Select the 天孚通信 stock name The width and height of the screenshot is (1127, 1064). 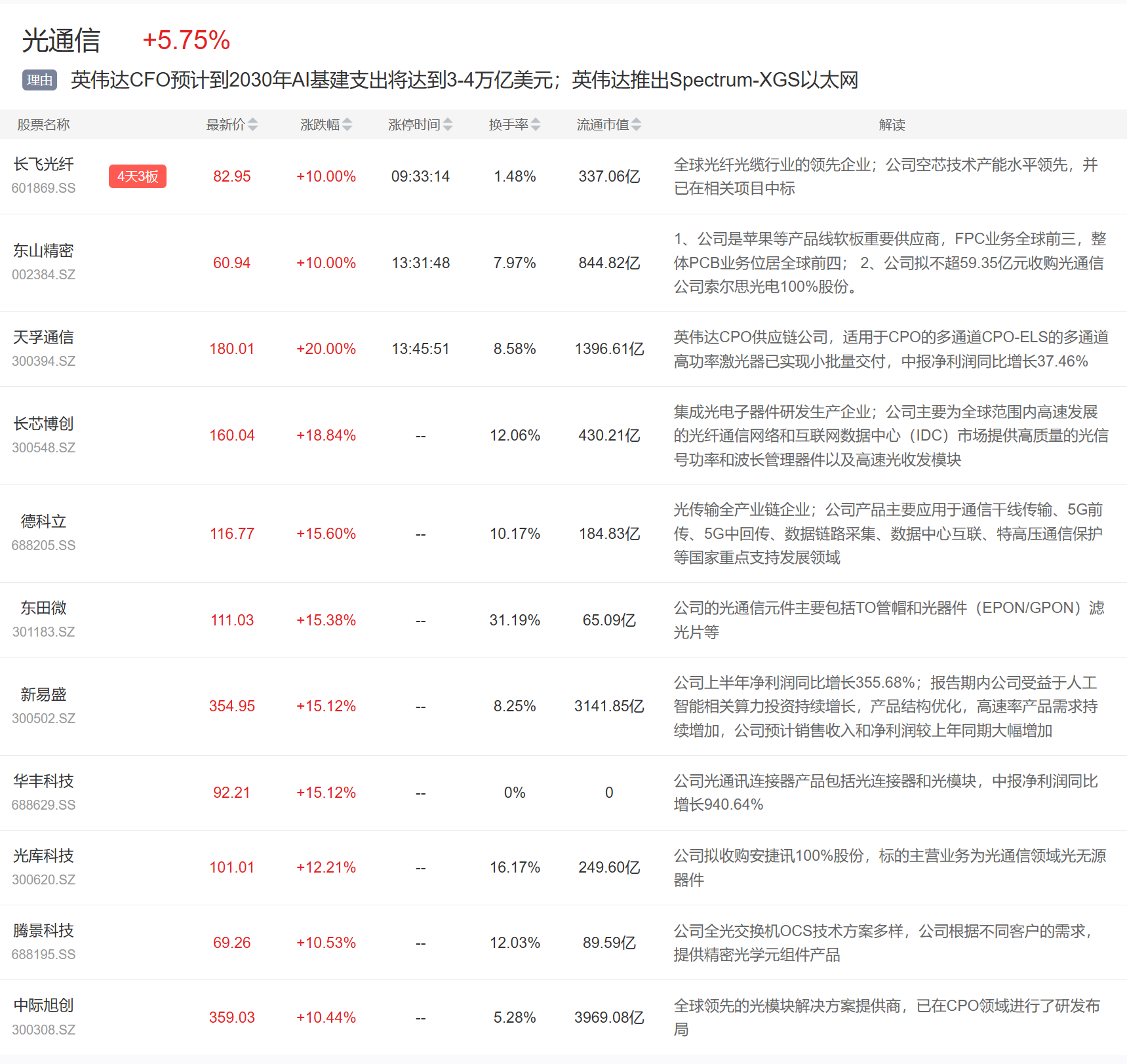(x=43, y=338)
